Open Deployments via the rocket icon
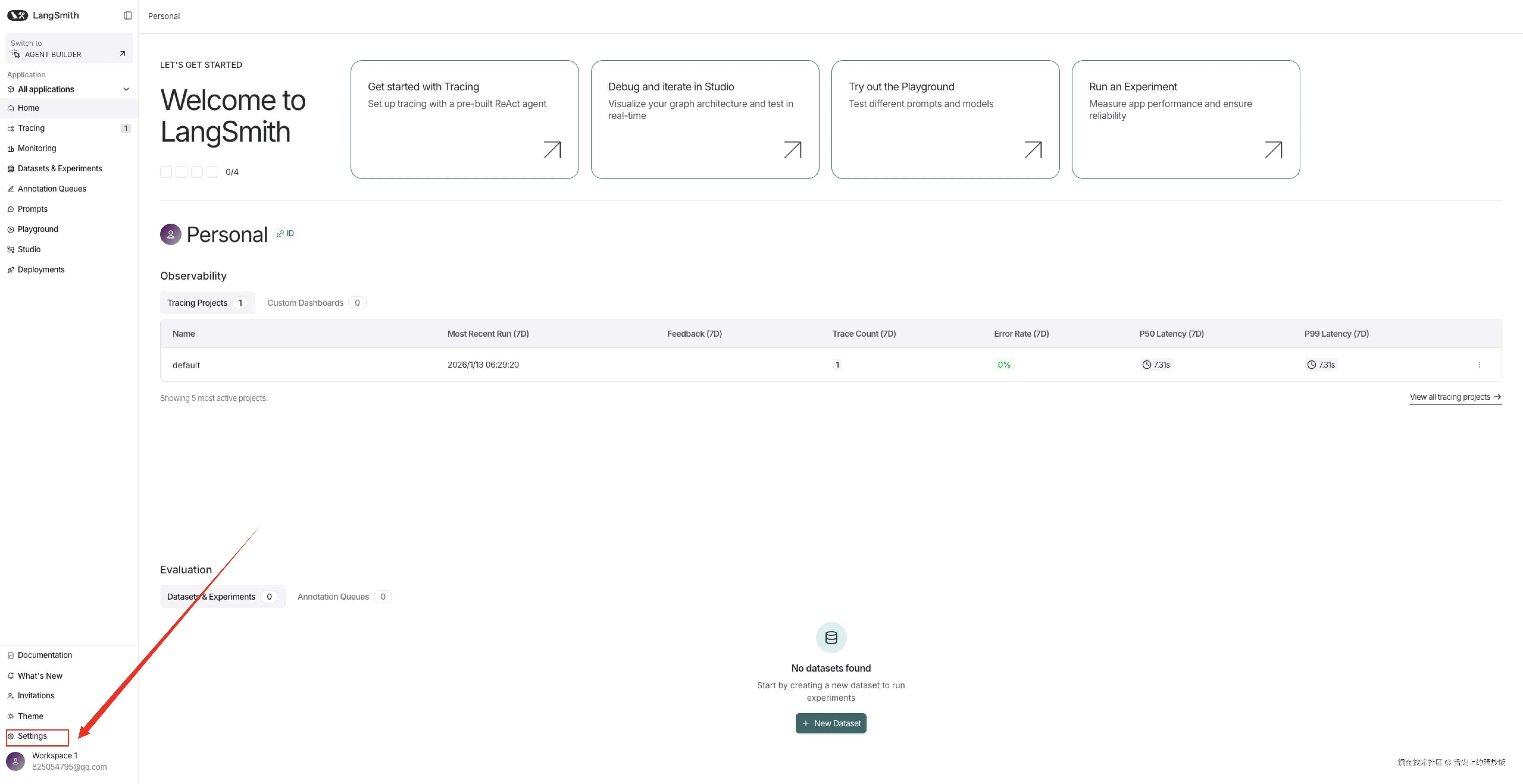Screen dimensions: 1523x784 coord(11,270)
